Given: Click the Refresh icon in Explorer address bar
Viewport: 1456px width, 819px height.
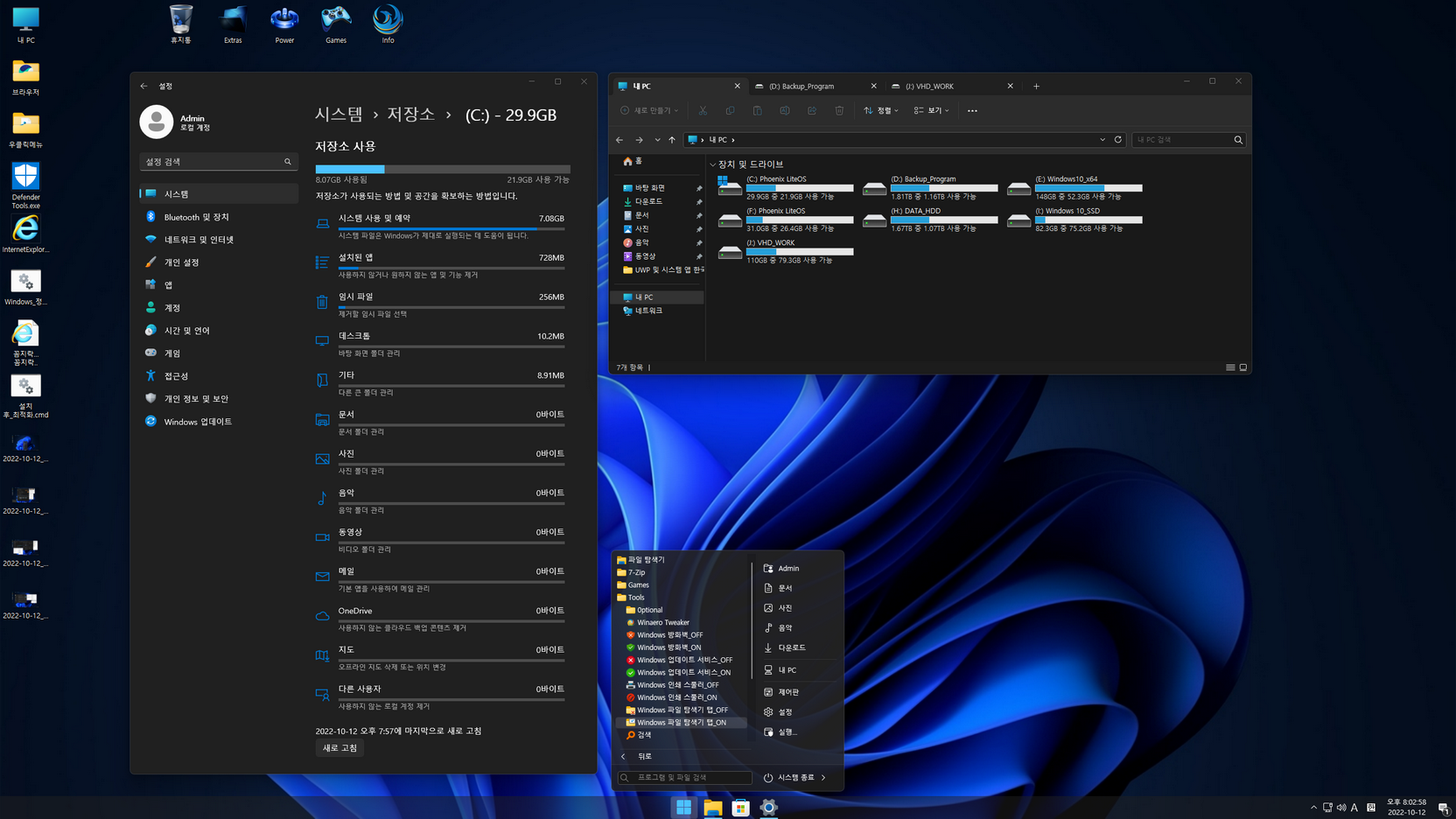Looking at the screenshot, I should pyautogui.click(x=1118, y=139).
